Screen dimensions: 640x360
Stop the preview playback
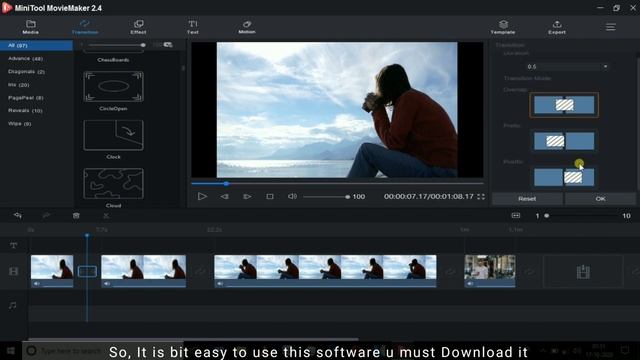270,197
